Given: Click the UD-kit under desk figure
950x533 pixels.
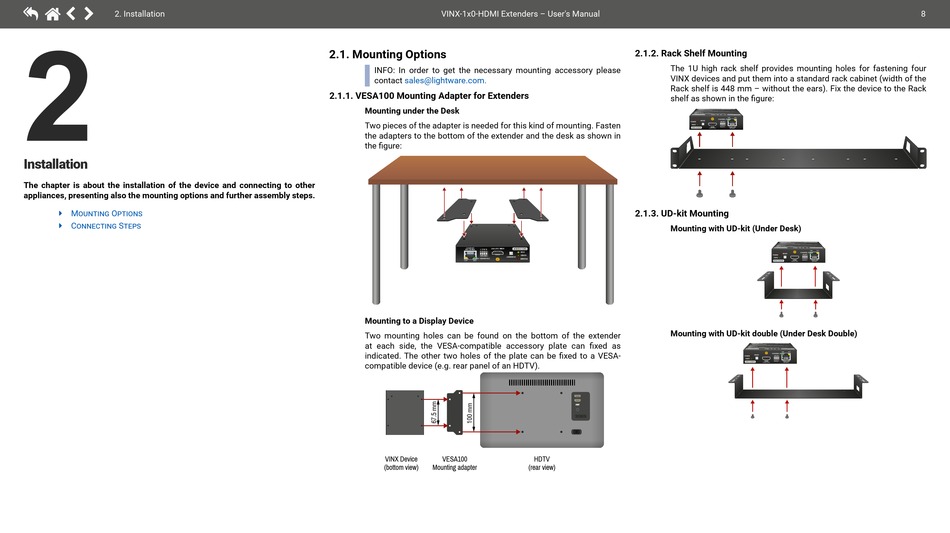Looking at the screenshot, I should [799, 279].
